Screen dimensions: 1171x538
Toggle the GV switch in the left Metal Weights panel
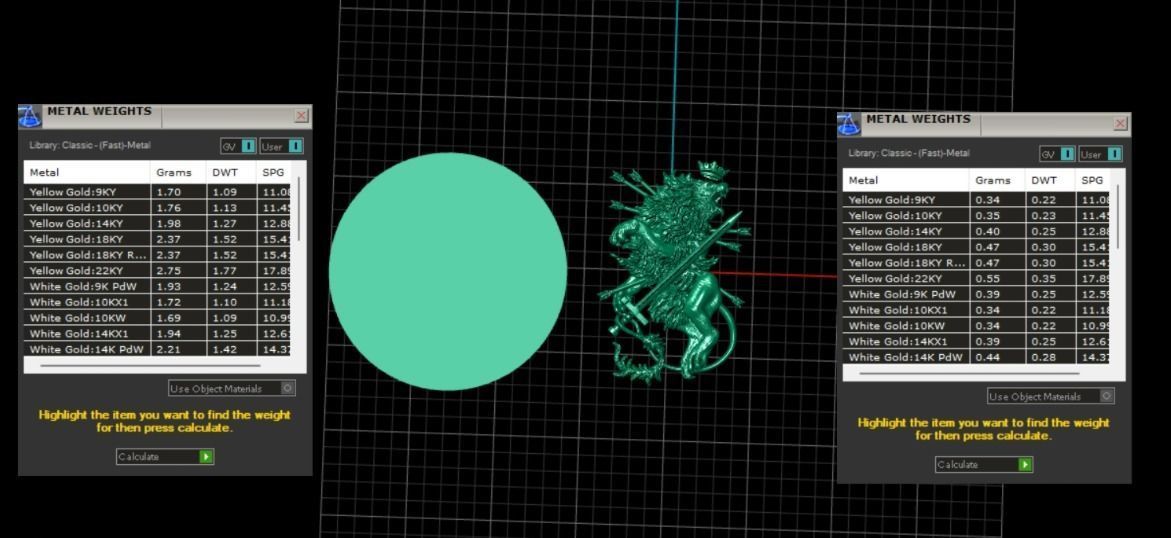(239, 146)
